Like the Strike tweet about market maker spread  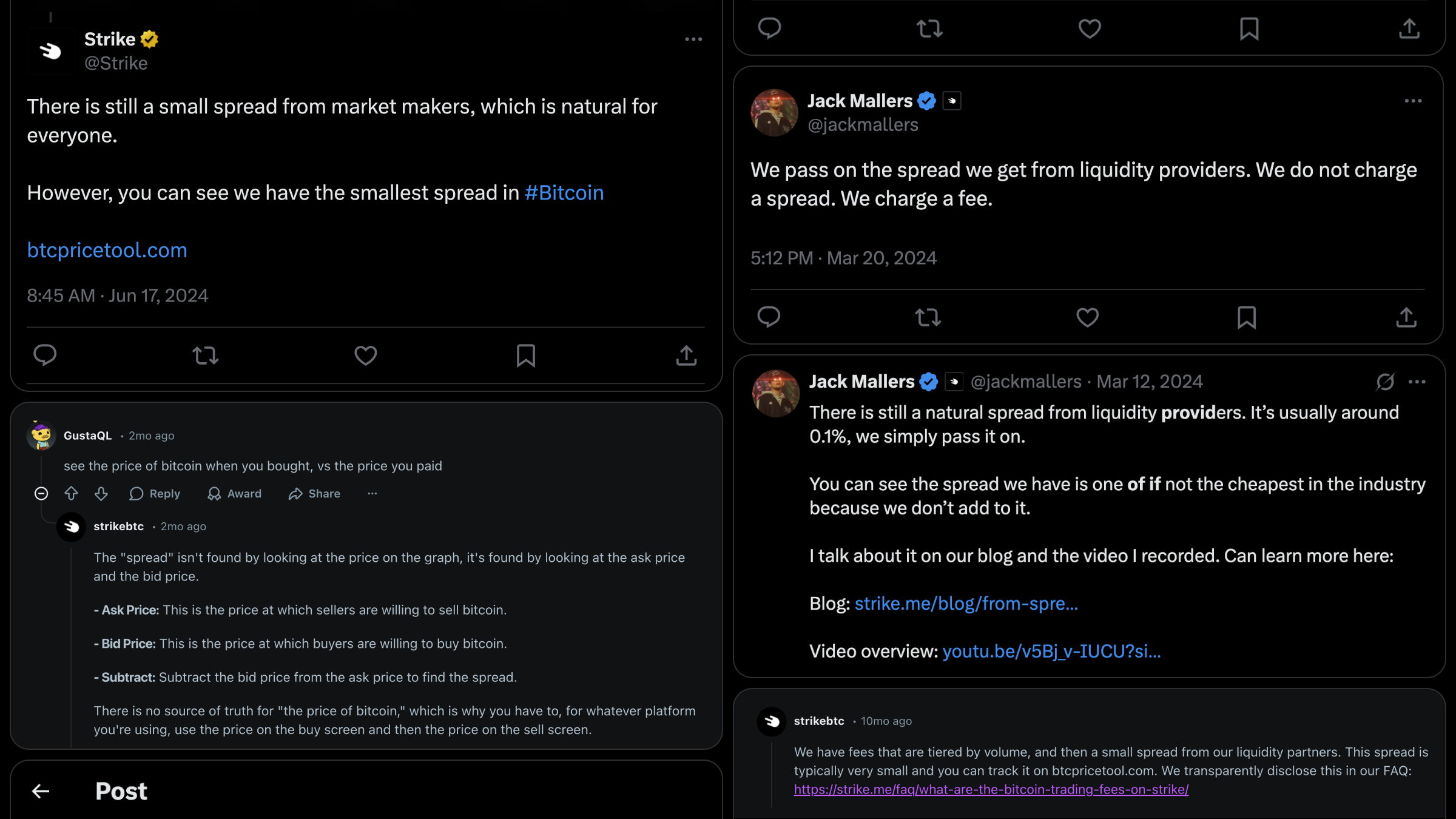tap(365, 356)
